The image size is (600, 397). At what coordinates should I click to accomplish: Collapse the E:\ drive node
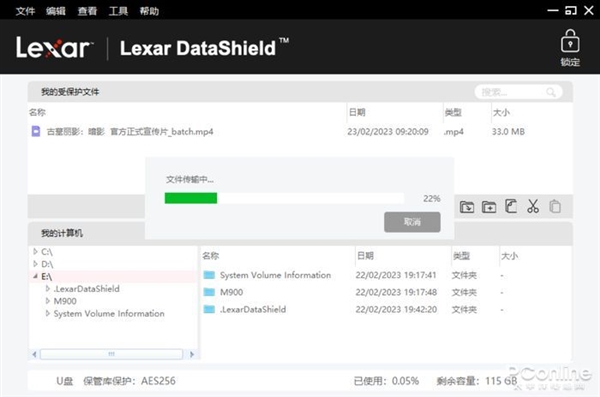click(35, 276)
